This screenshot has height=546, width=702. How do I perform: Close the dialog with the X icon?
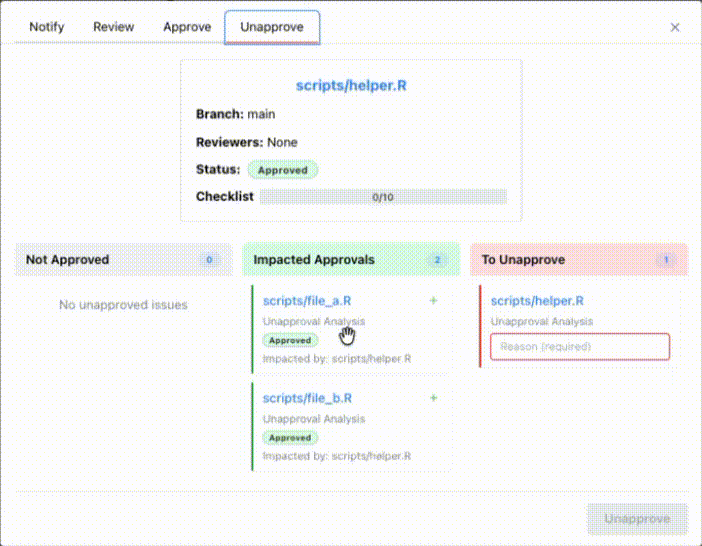[x=675, y=28]
